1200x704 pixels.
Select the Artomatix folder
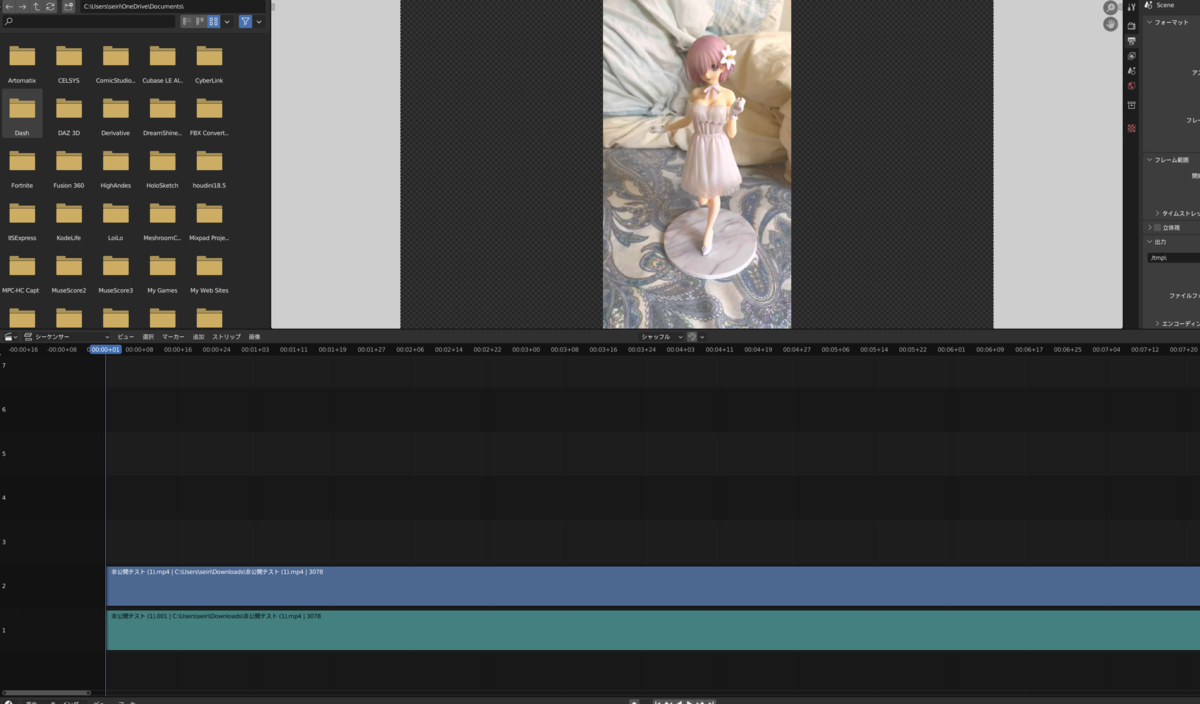[22, 63]
